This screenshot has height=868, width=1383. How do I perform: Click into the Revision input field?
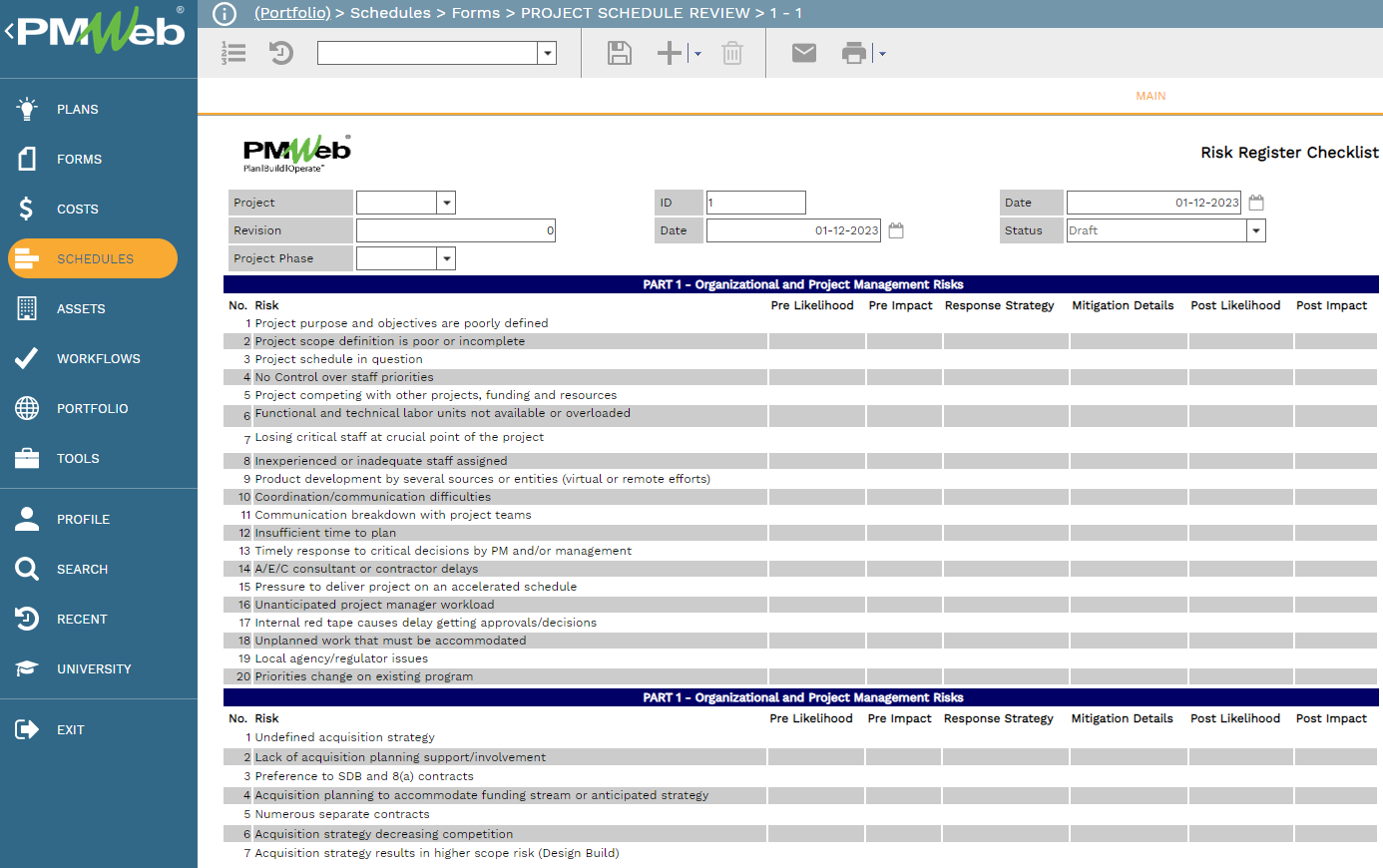[x=455, y=229]
